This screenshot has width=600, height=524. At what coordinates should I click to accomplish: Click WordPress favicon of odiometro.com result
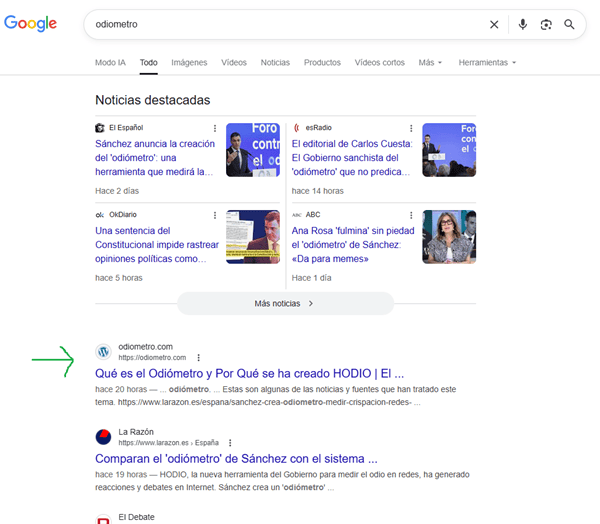point(103,352)
